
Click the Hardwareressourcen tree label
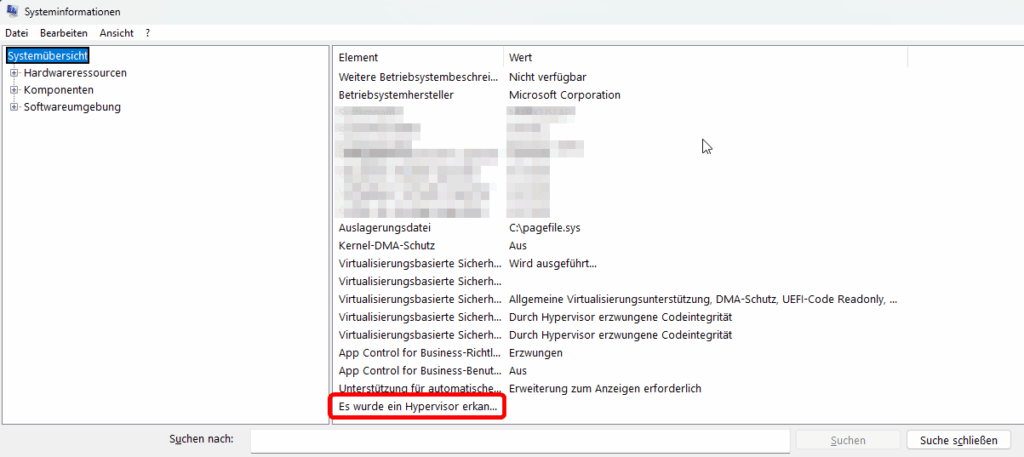pyautogui.click(x=75, y=73)
